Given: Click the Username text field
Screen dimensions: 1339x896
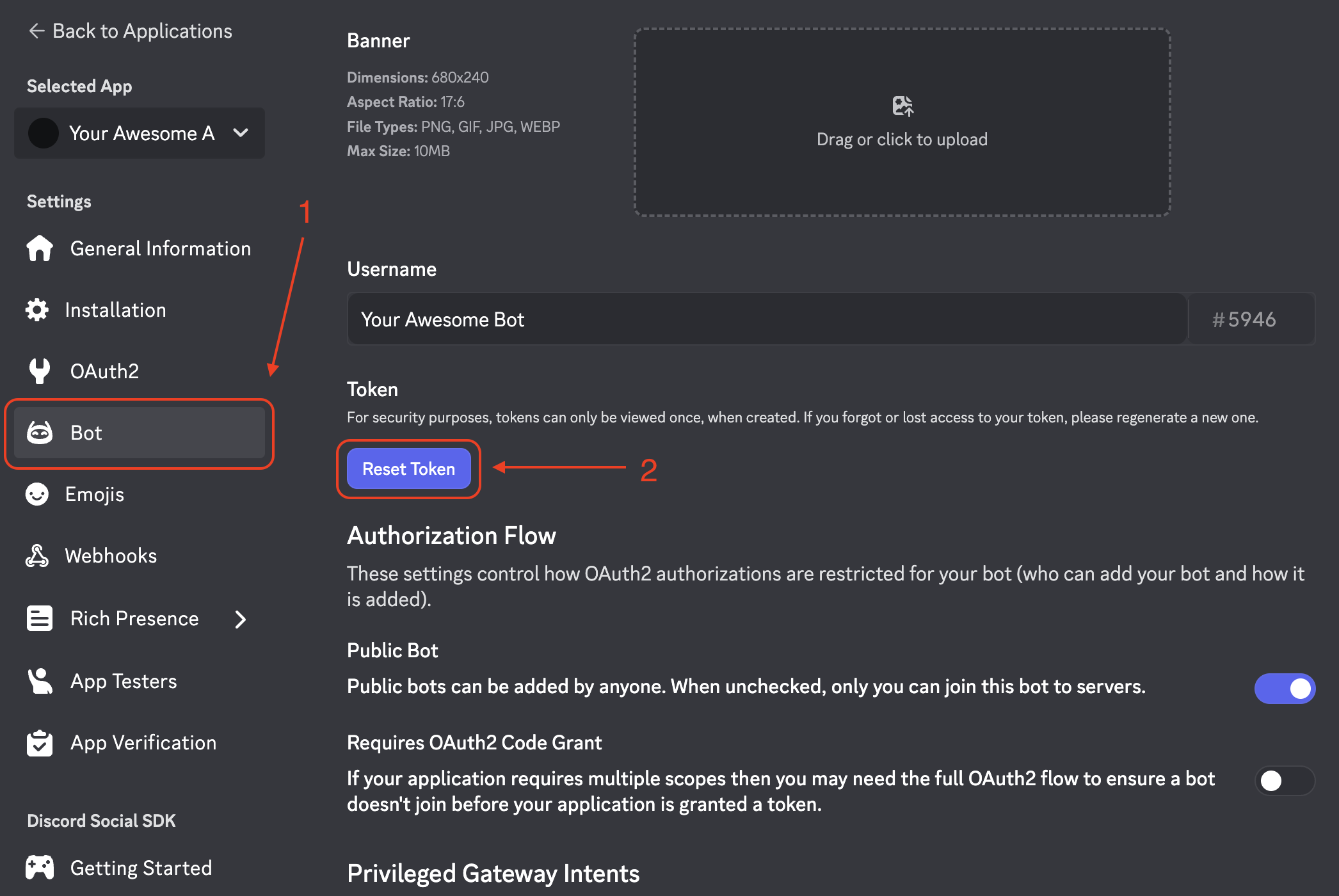Looking at the screenshot, I should coord(767,319).
